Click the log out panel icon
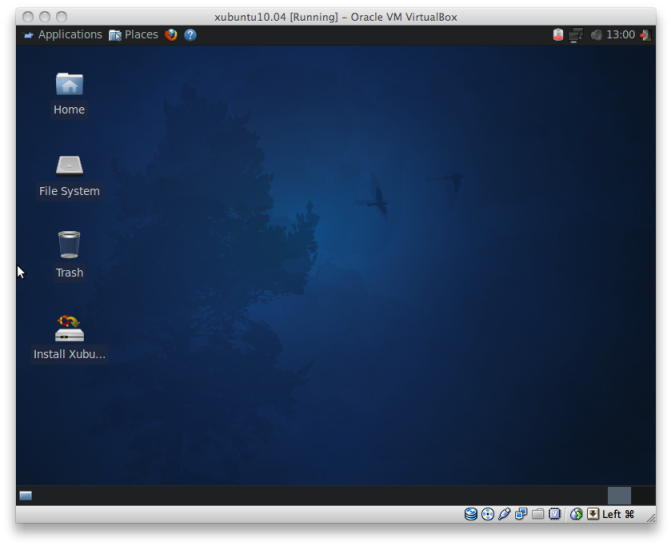The width and height of the screenshot is (671, 546). (645, 35)
